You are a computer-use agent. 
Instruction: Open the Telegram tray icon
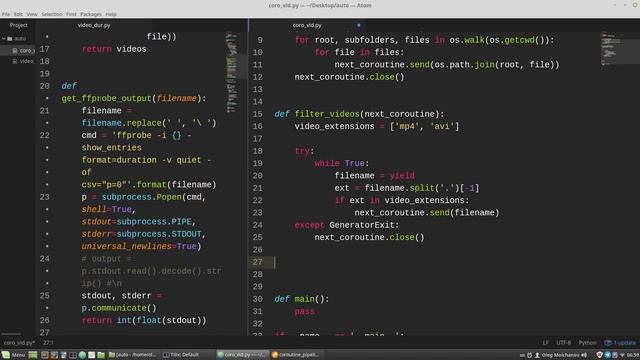[x=607, y=355]
